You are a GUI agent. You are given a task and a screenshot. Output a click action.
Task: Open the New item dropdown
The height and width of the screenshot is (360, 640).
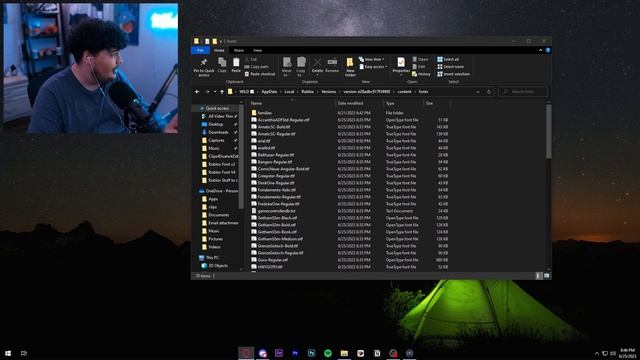point(372,60)
